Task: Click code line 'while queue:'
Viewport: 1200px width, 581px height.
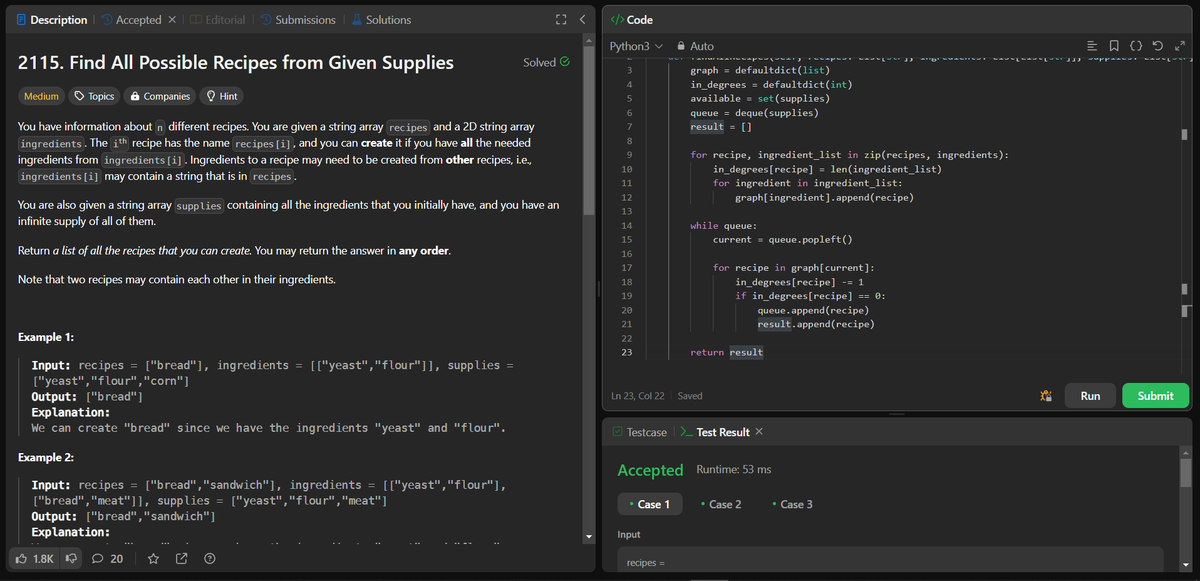Action: click(x=723, y=226)
